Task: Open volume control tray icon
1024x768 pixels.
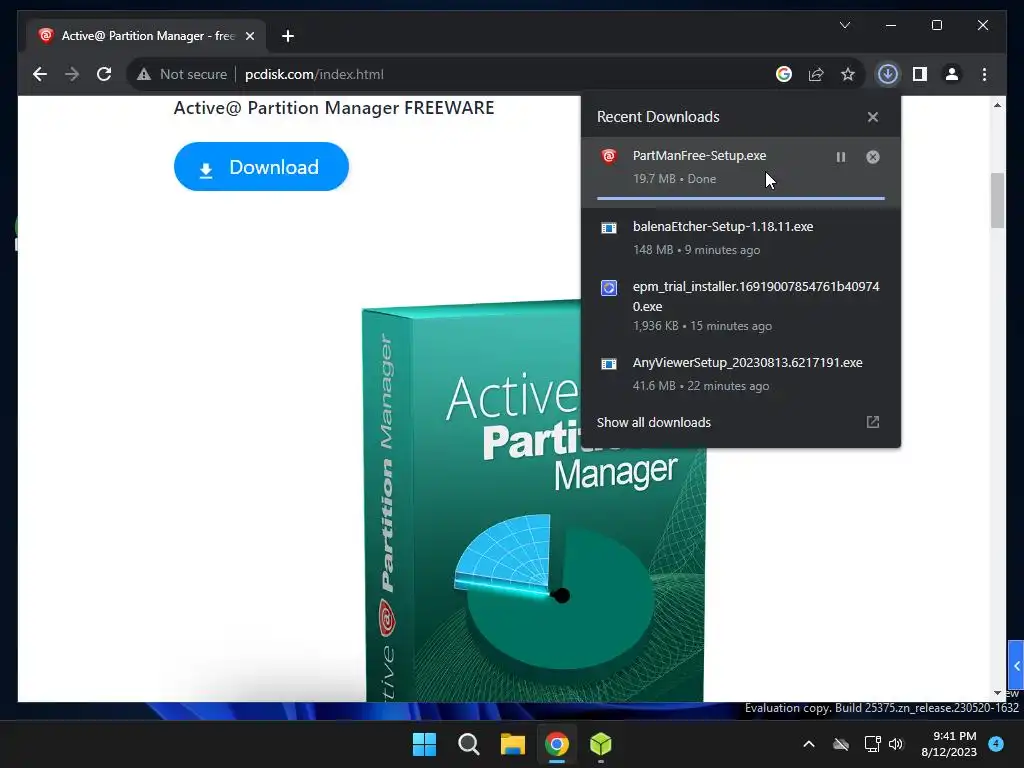Action: pyautogui.click(x=896, y=744)
